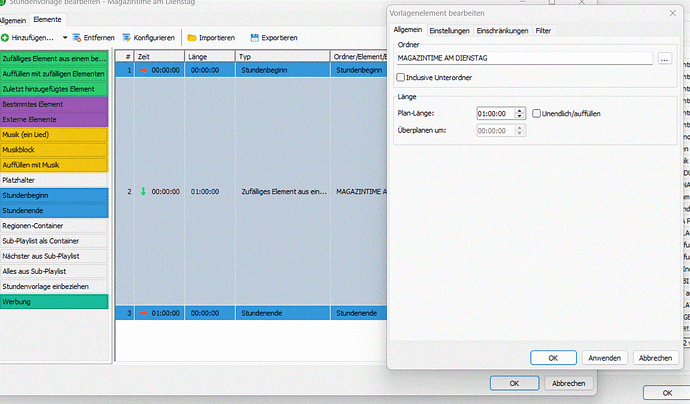Select 'Musik (ein Lied)' yellow item
This screenshot has width=690, height=404.
54,135
